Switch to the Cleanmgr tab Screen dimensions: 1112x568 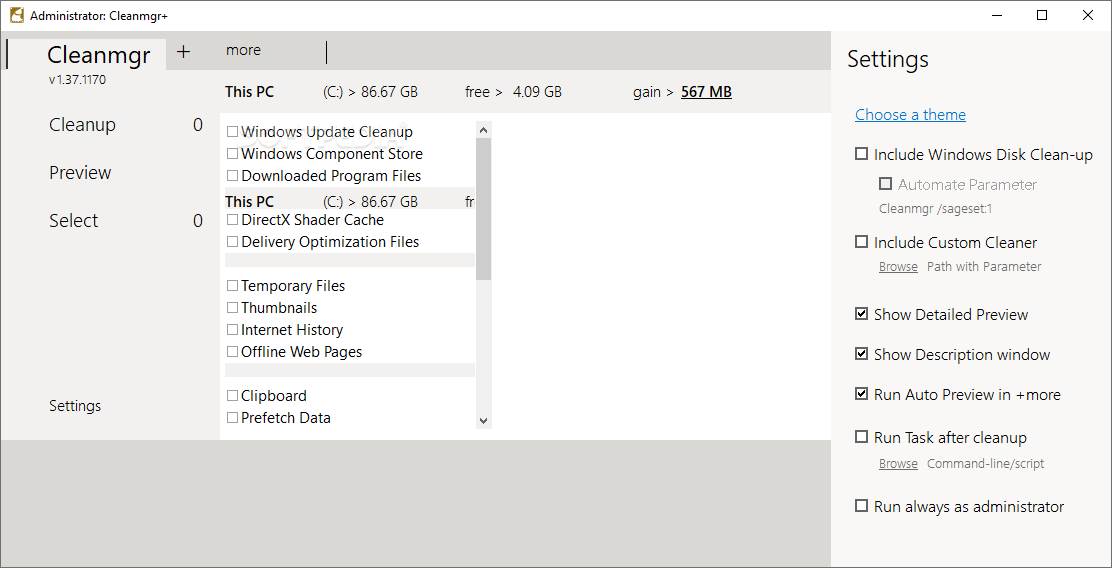coord(99,55)
